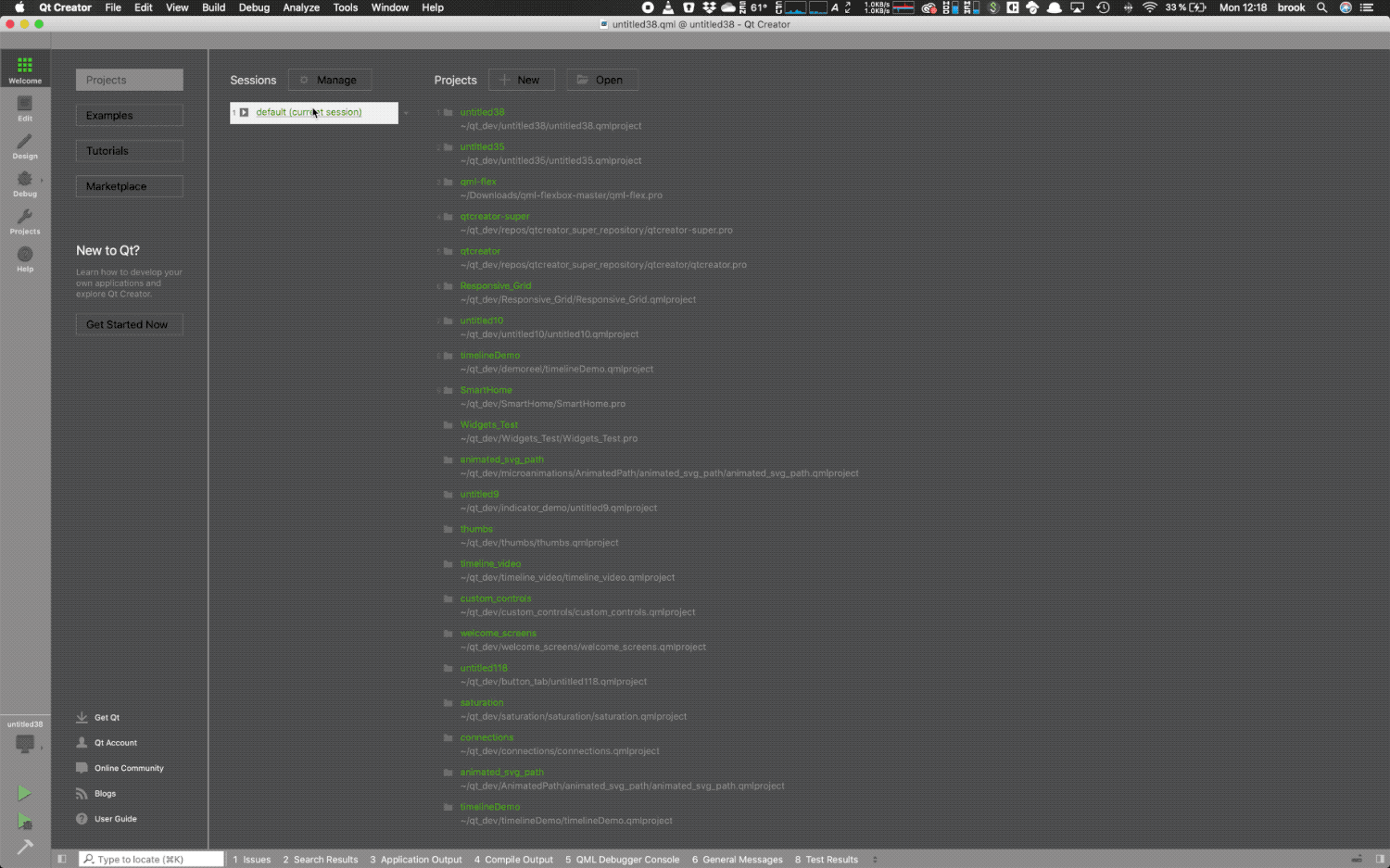Open recent project Responsive_Grid
This screenshot has height=868, width=1390.
click(496, 285)
